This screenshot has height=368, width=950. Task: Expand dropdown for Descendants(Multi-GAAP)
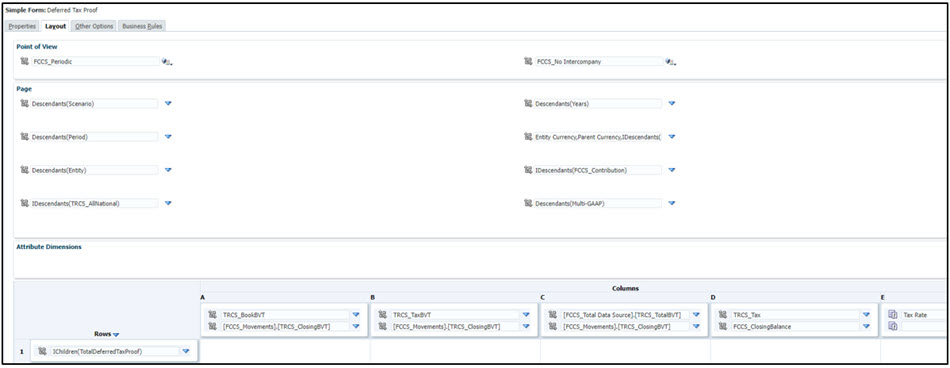[x=672, y=204]
